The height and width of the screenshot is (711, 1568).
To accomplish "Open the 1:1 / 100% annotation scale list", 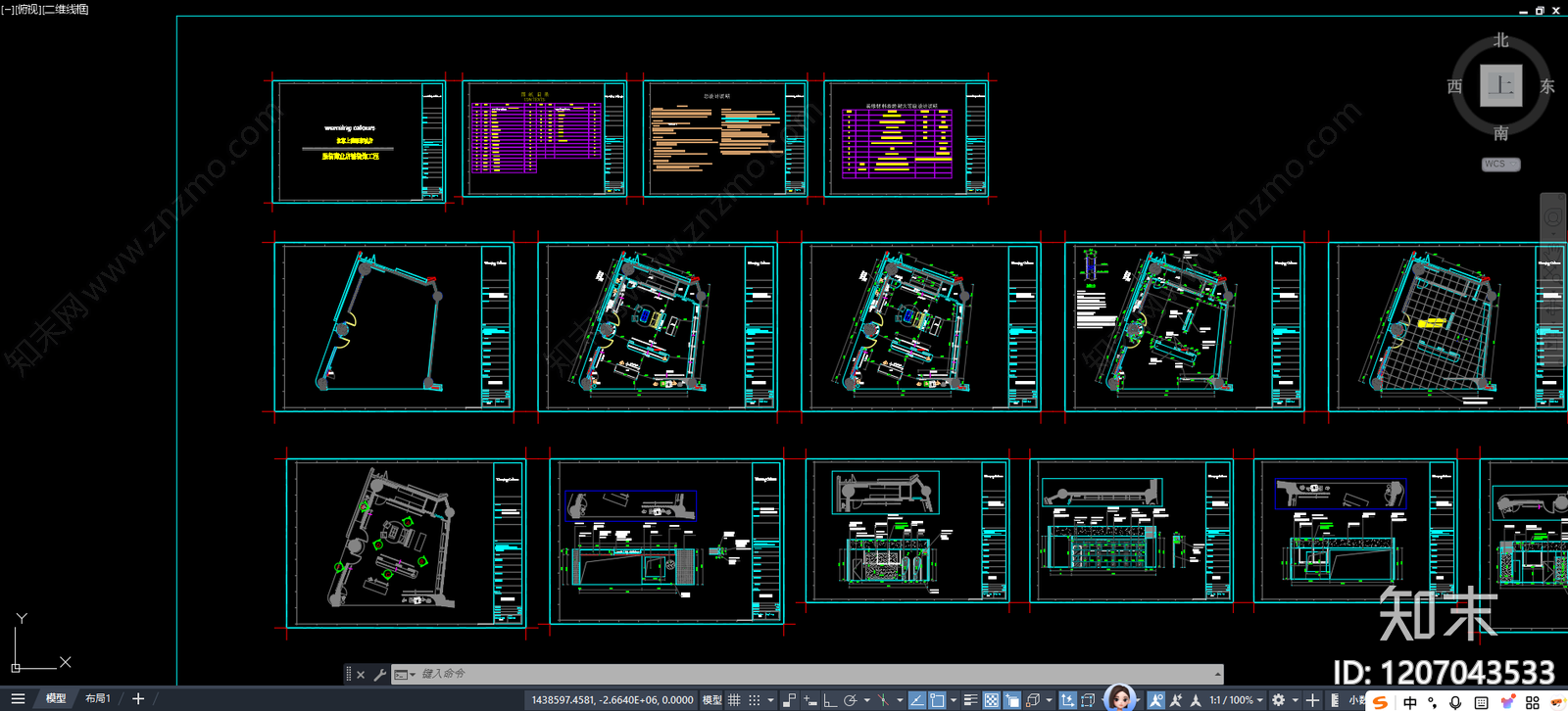I will 1236,700.
